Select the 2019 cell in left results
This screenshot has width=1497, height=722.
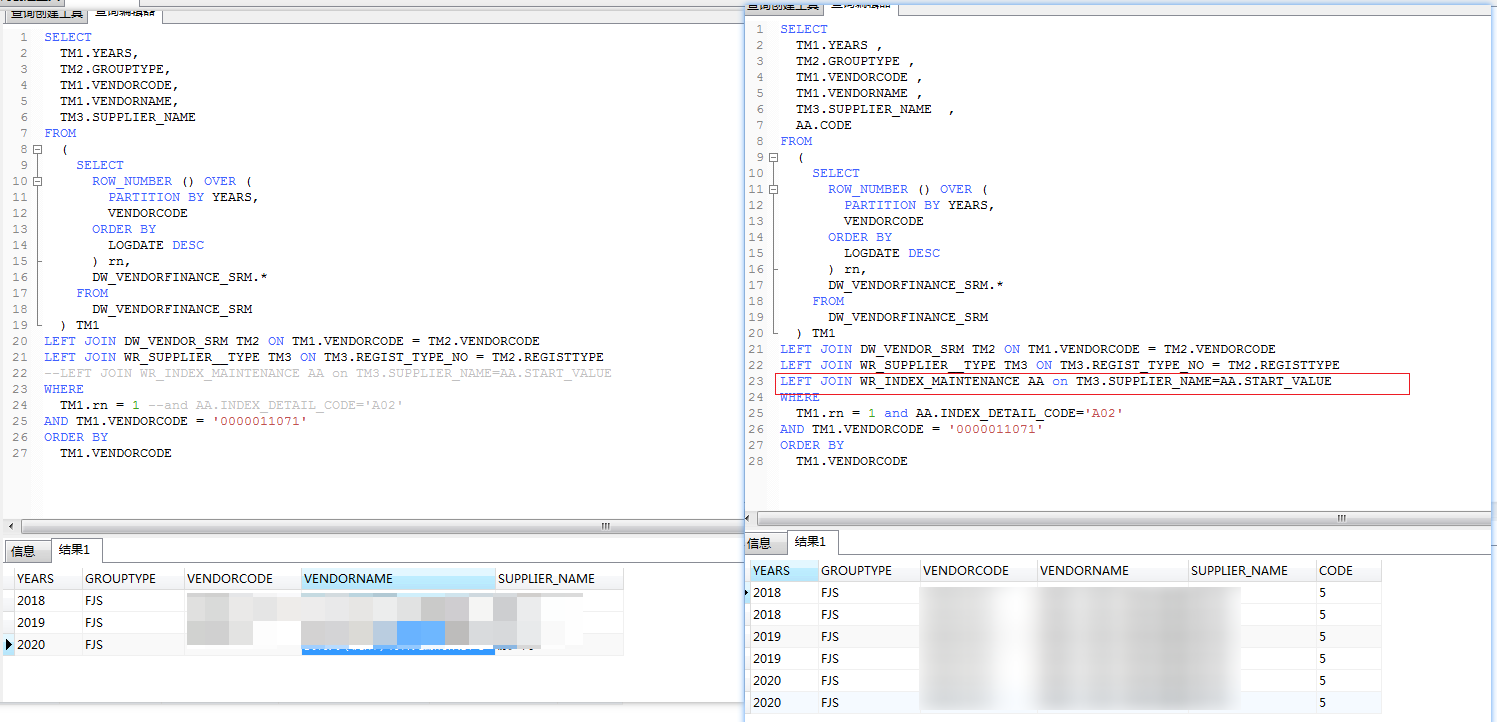(47, 623)
